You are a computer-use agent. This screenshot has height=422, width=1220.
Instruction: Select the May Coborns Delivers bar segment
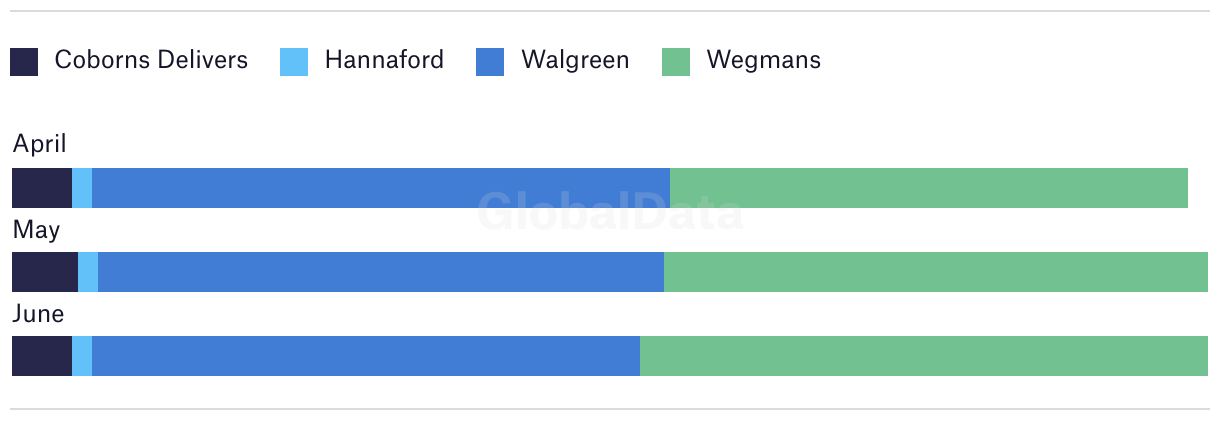[x=45, y=272]
